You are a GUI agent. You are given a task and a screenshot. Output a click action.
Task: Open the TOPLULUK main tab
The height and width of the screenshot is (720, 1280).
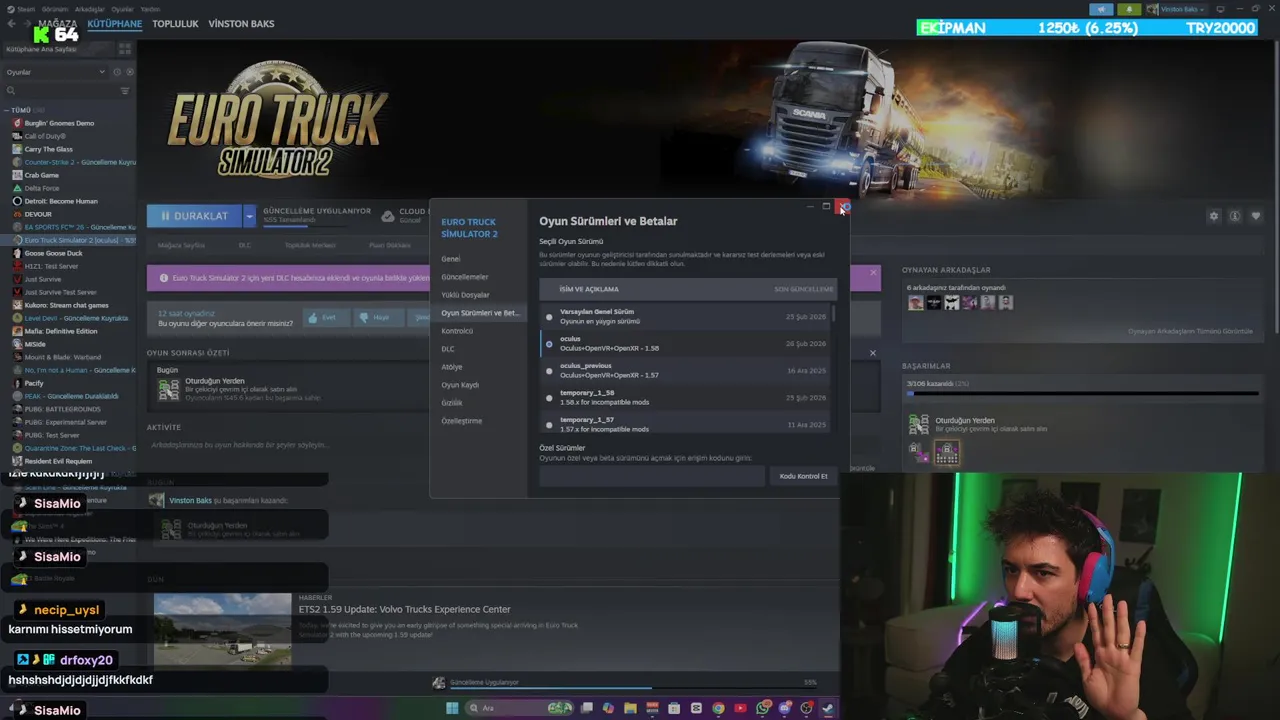175,23
